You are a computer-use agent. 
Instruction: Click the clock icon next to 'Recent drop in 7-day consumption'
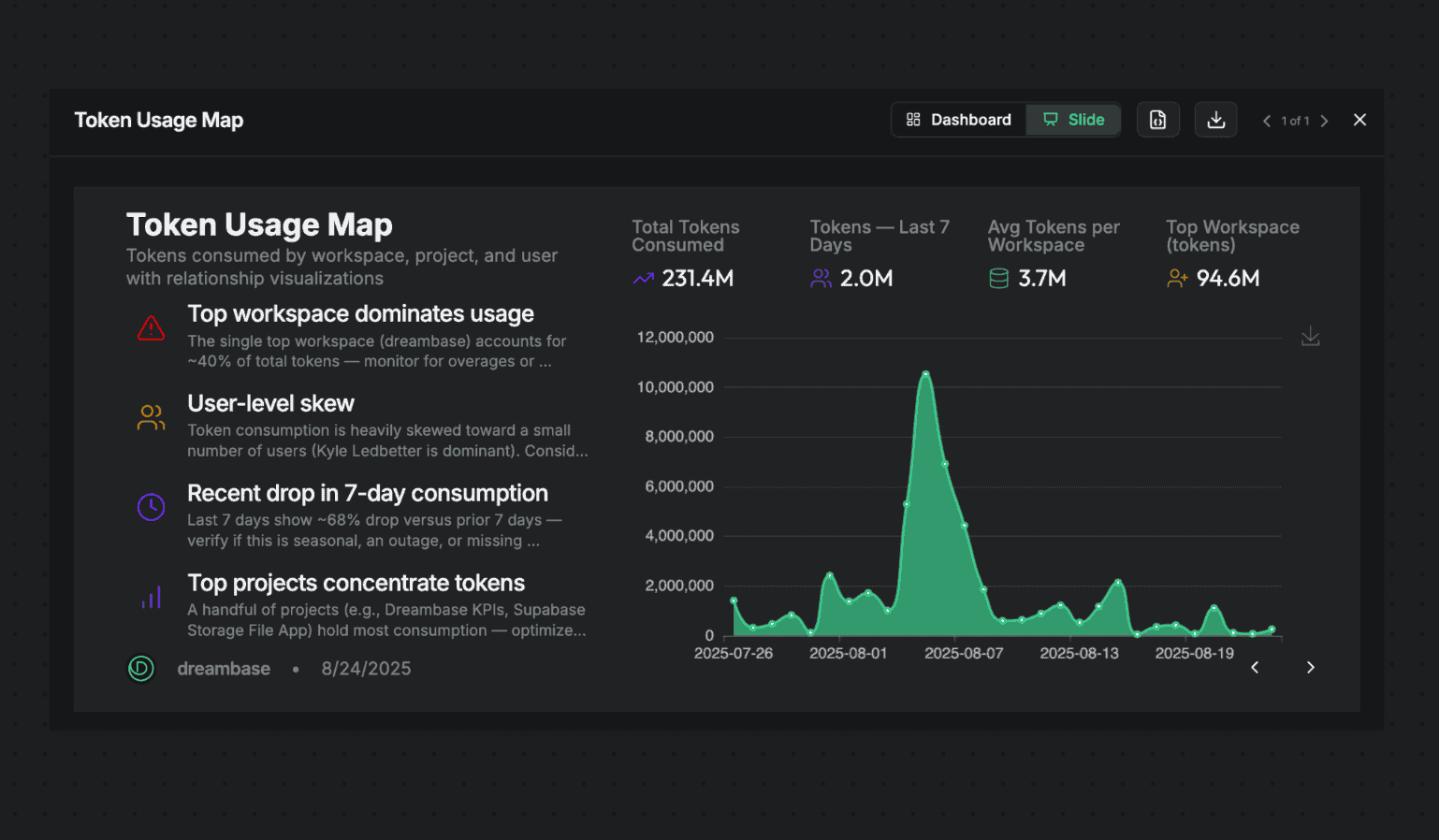click(x=151, y=507)
